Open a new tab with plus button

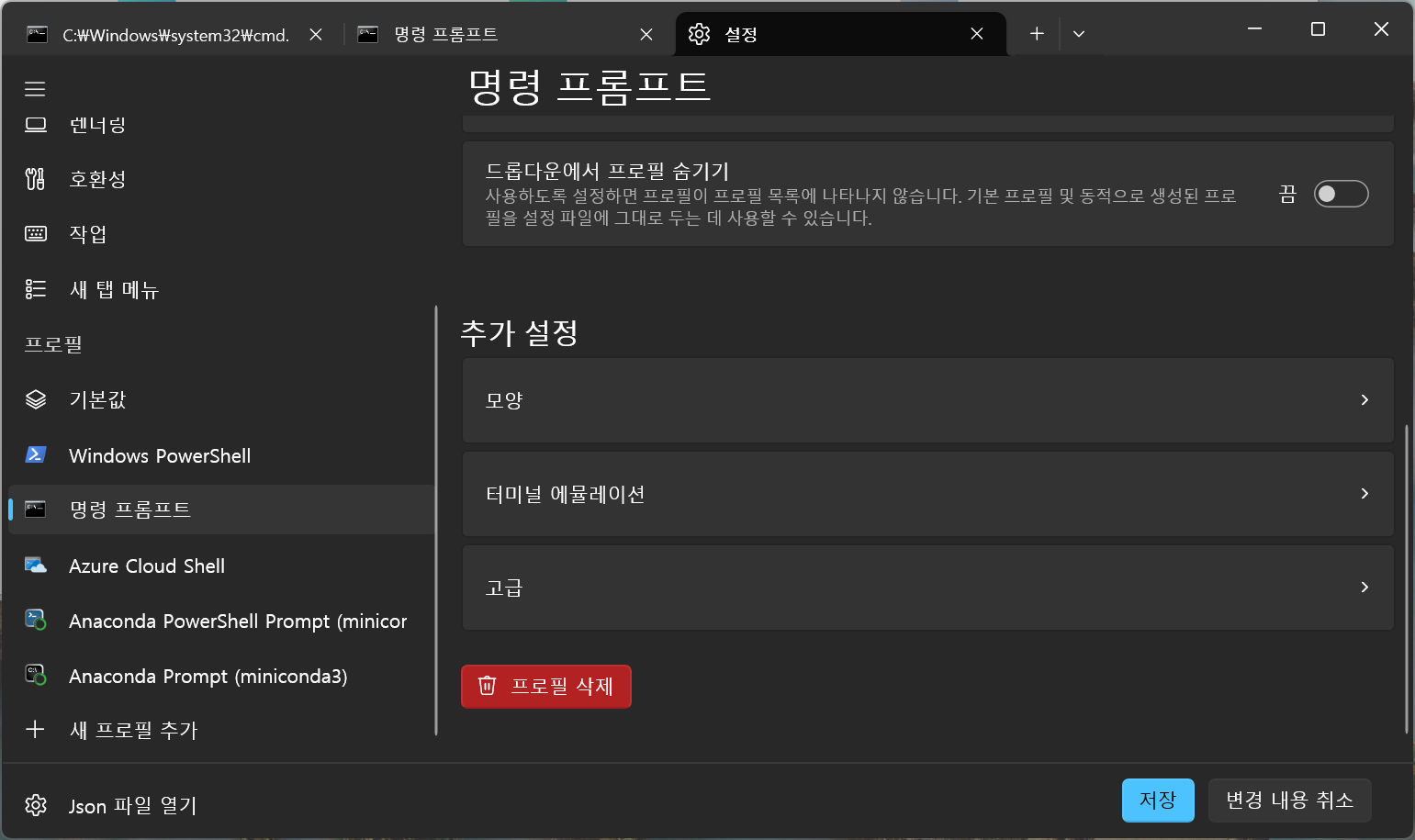[1037, 34]
